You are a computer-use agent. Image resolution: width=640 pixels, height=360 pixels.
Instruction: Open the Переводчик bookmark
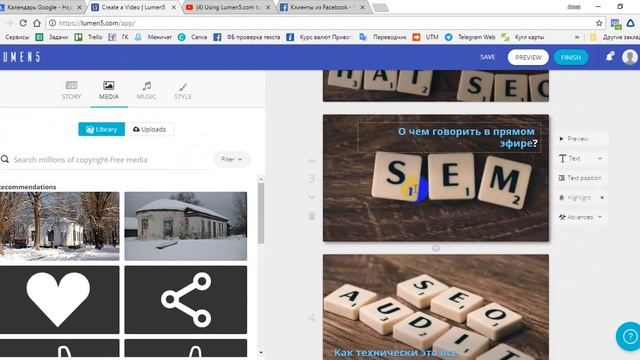[x=383, y=37]
